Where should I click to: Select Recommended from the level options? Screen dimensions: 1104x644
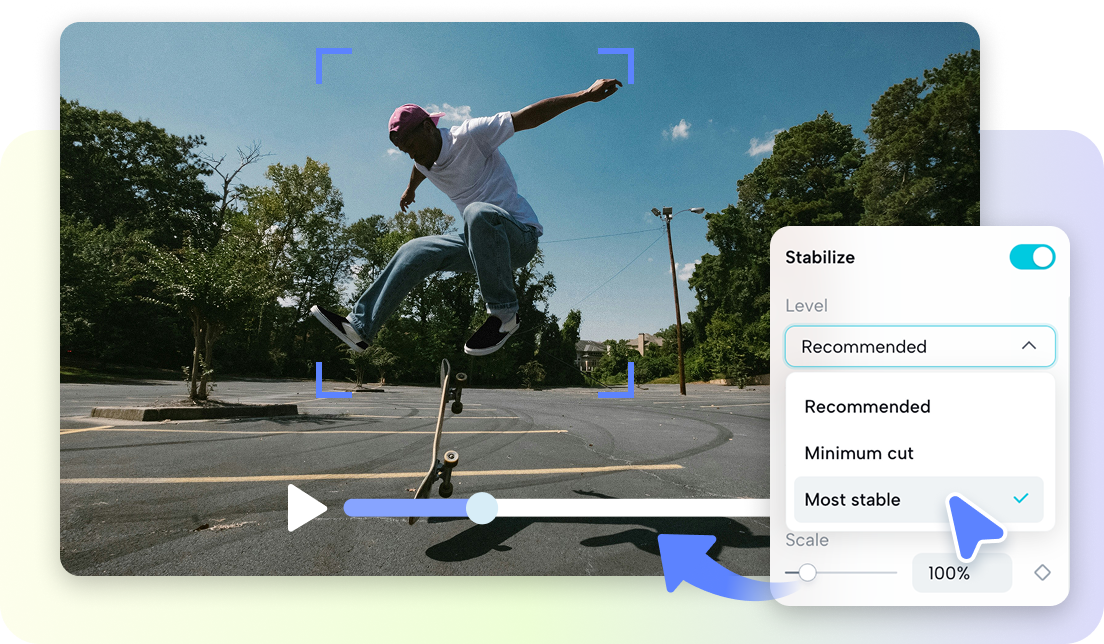pos(868,407)
